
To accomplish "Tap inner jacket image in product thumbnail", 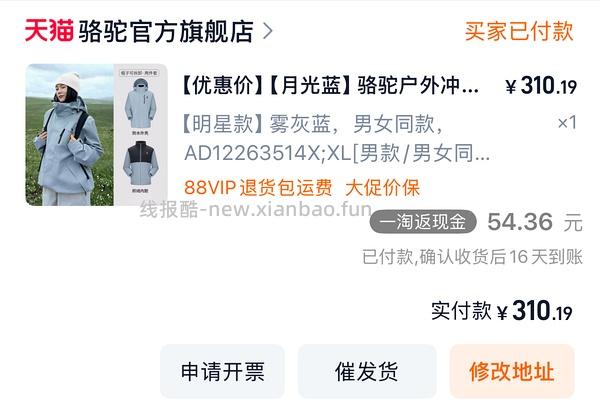I will click(140, 164).
